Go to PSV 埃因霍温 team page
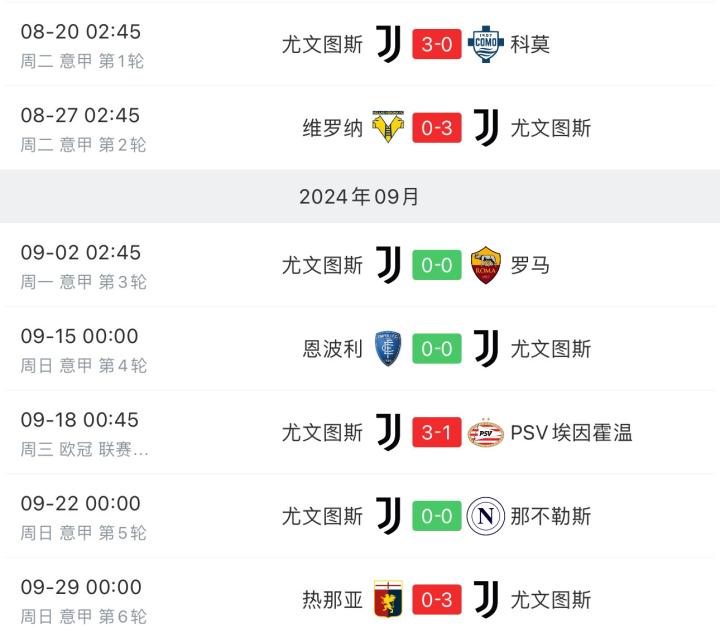 [x=571, y=433]
